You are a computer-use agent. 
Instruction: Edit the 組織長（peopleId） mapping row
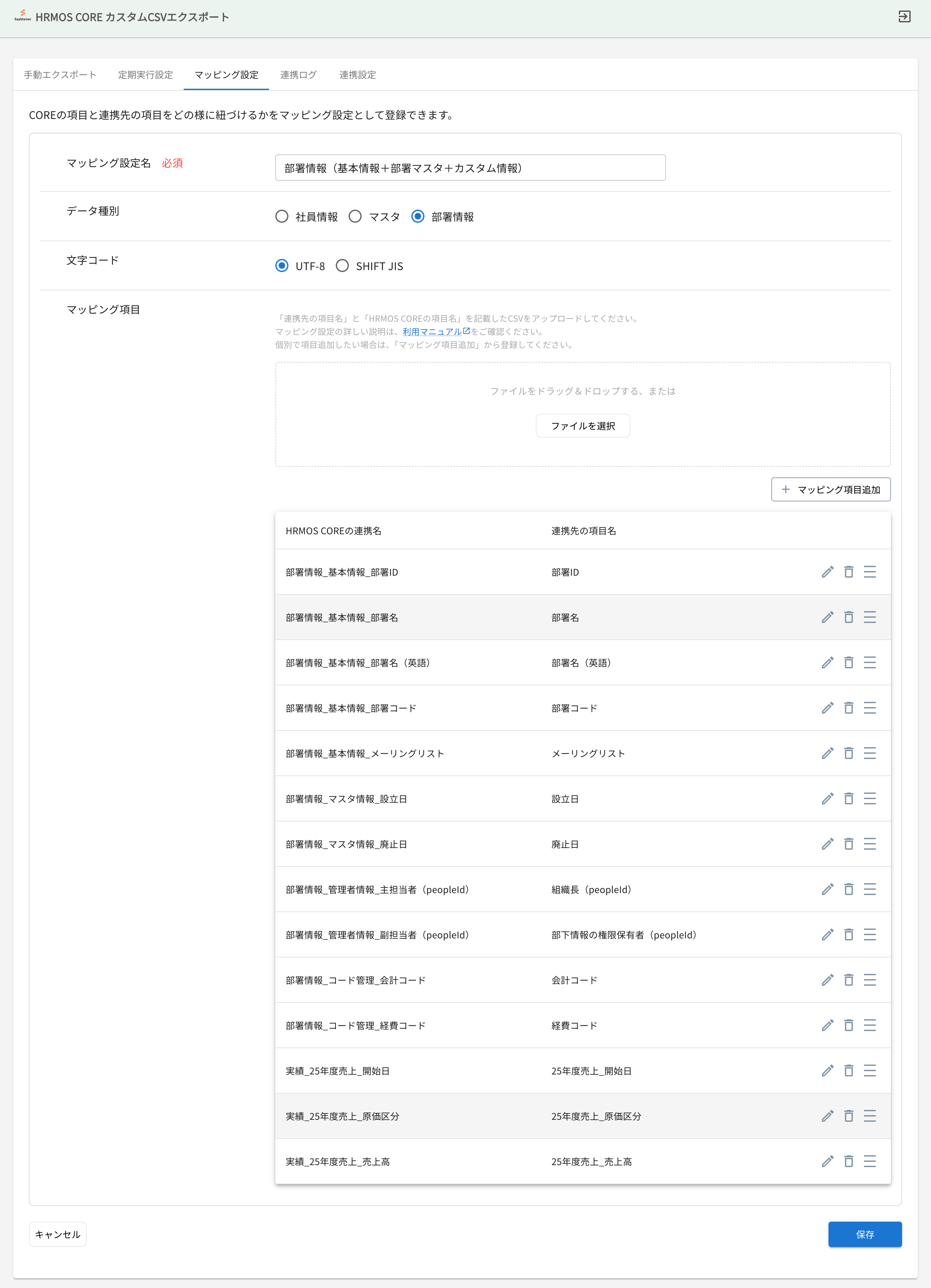click(x=827, y=889)
